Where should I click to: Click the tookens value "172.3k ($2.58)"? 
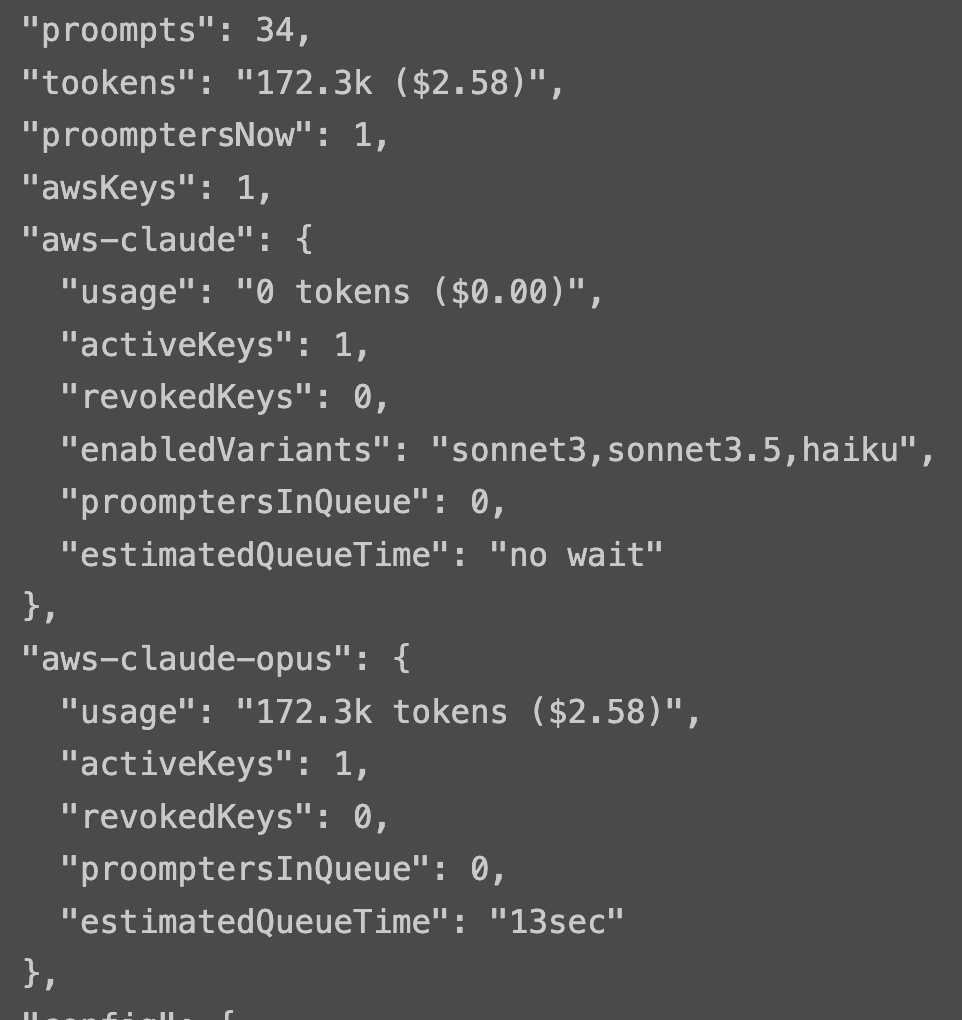391,83
